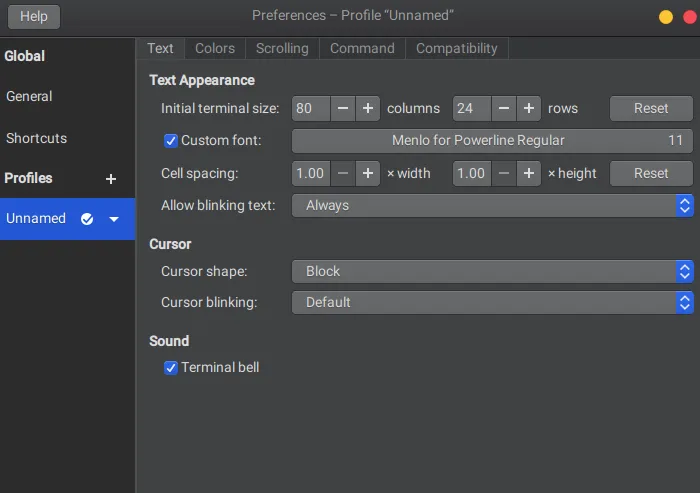Increase columns with the plus button
The width and height of the screenshot is (700, 493).
[x=368, y=108]
